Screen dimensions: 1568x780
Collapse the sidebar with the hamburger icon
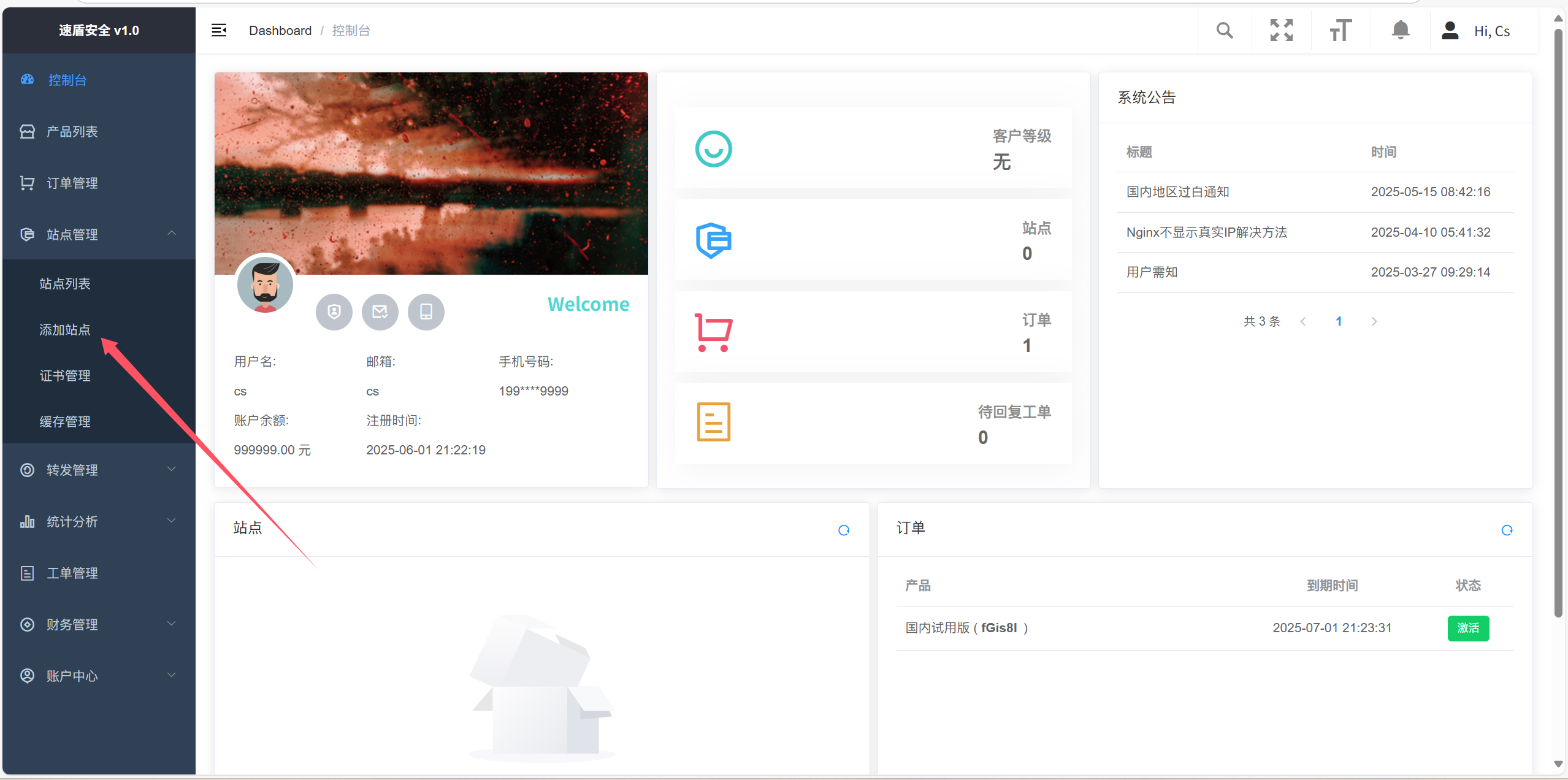pyautogui.click(x=219, y=29)
